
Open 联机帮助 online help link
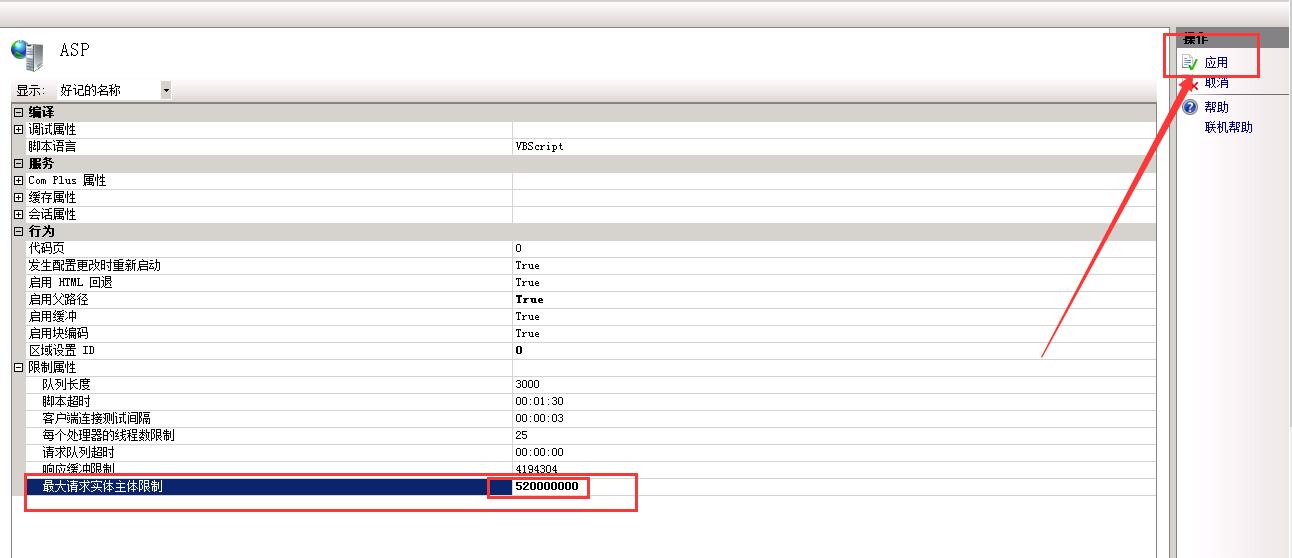pyautogui.click(x=1228, y=127)
